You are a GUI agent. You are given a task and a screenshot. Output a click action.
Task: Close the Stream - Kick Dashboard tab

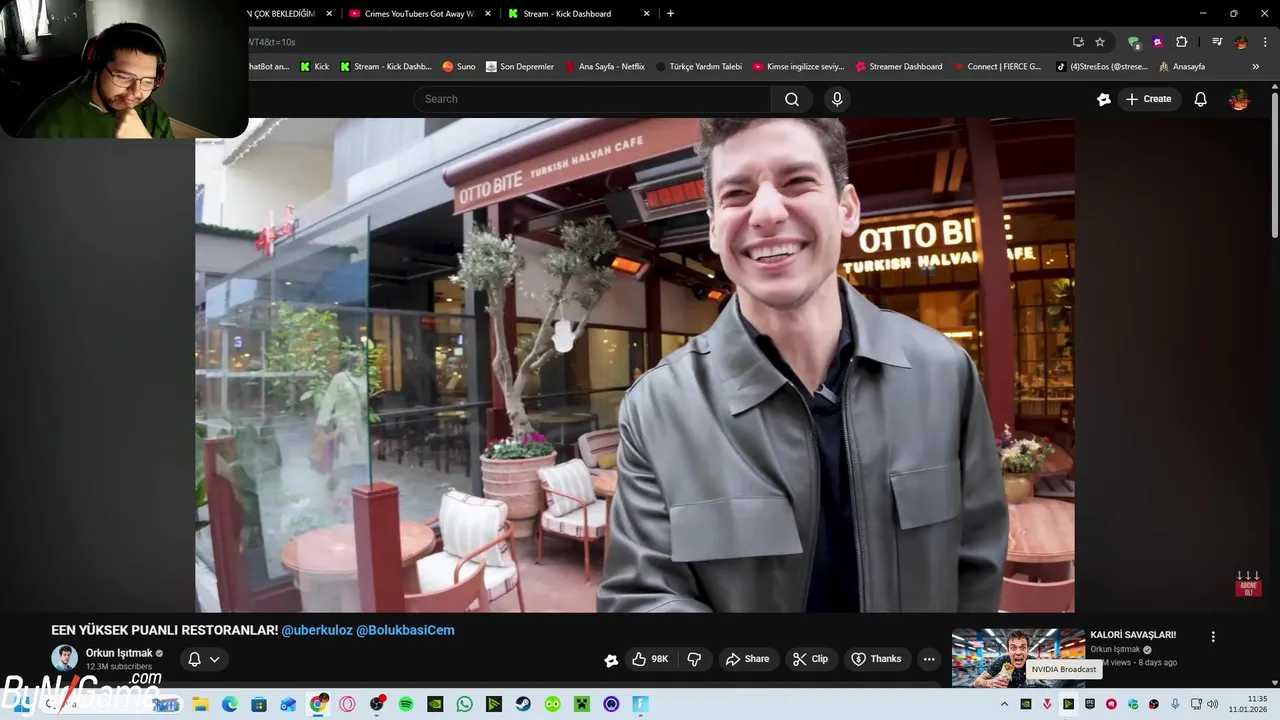pos(646,14)
